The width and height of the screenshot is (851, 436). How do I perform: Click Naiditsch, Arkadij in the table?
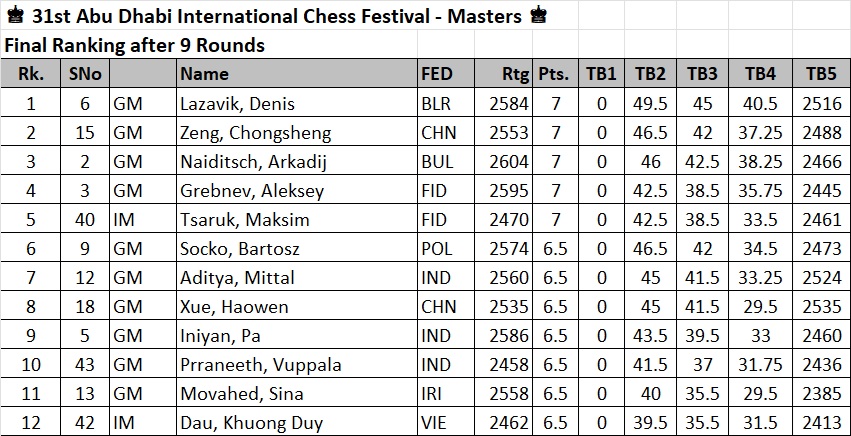(297, 161)
